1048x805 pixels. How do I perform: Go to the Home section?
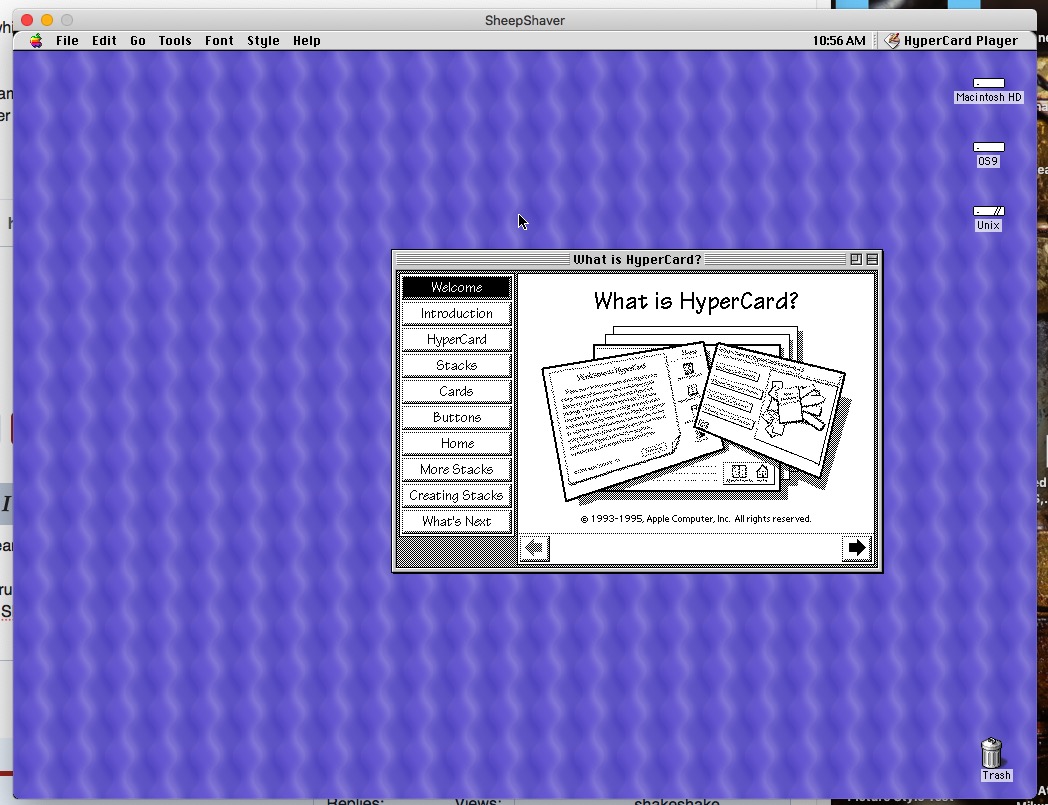[456, 443]
